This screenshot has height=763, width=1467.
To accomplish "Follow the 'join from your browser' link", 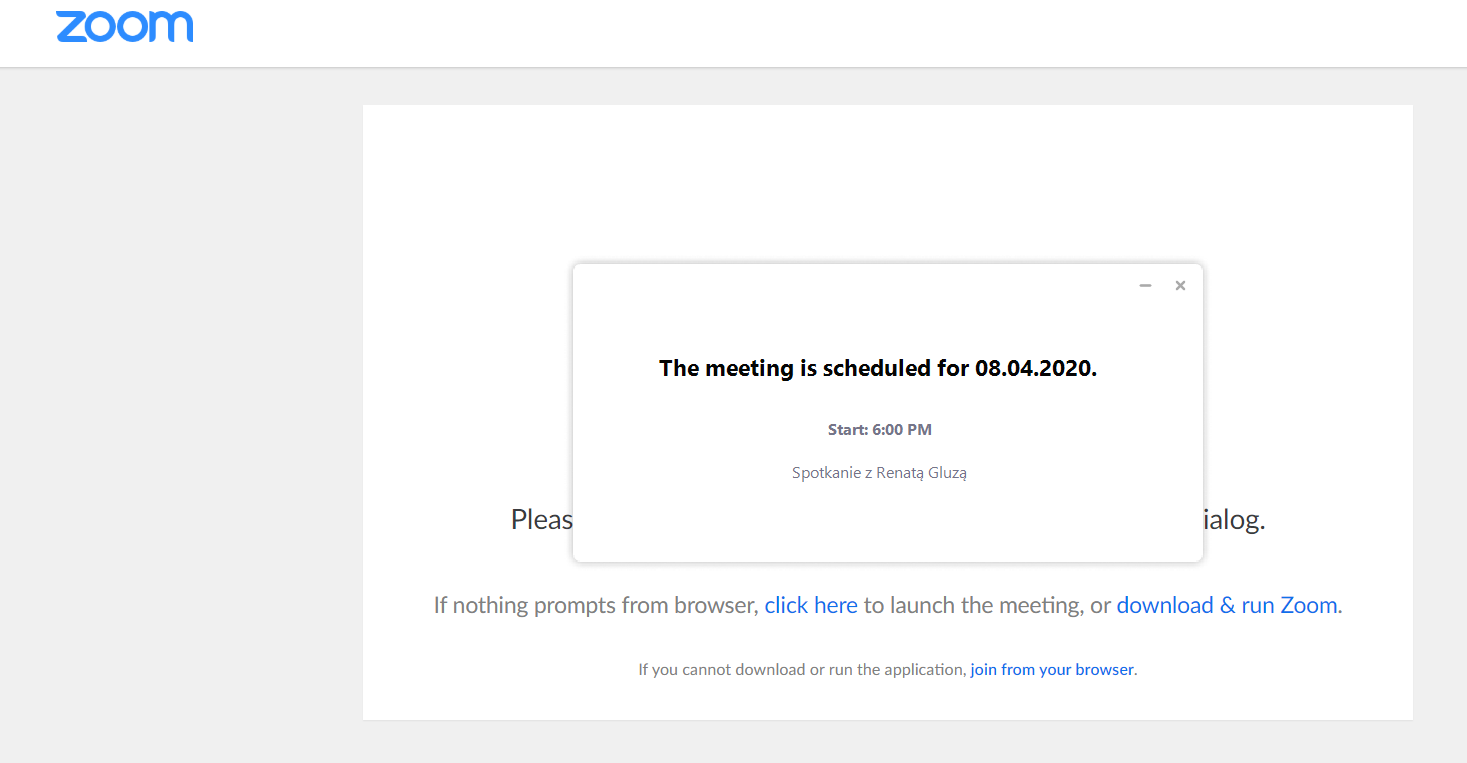I will tap(1052, 670).
